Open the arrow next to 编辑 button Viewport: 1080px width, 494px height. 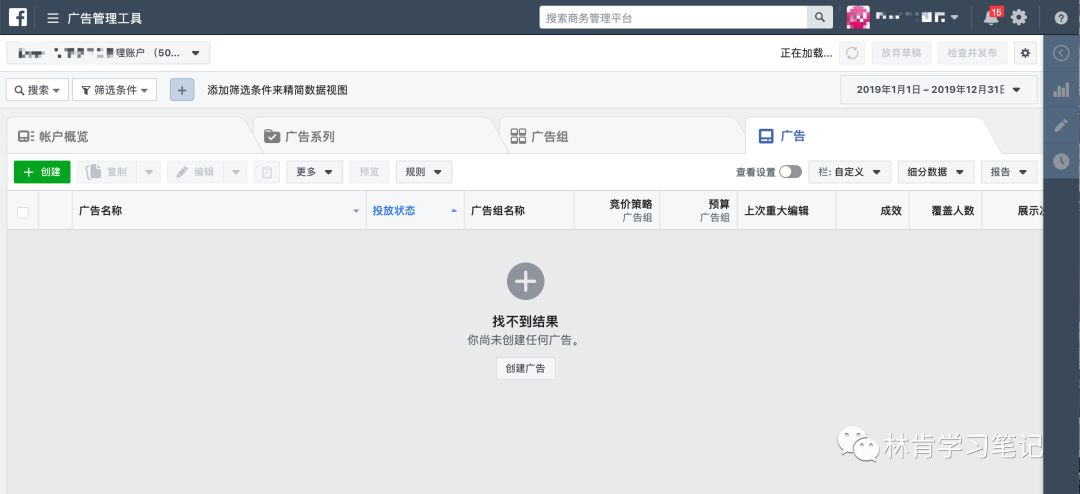(x=235, y=172)
